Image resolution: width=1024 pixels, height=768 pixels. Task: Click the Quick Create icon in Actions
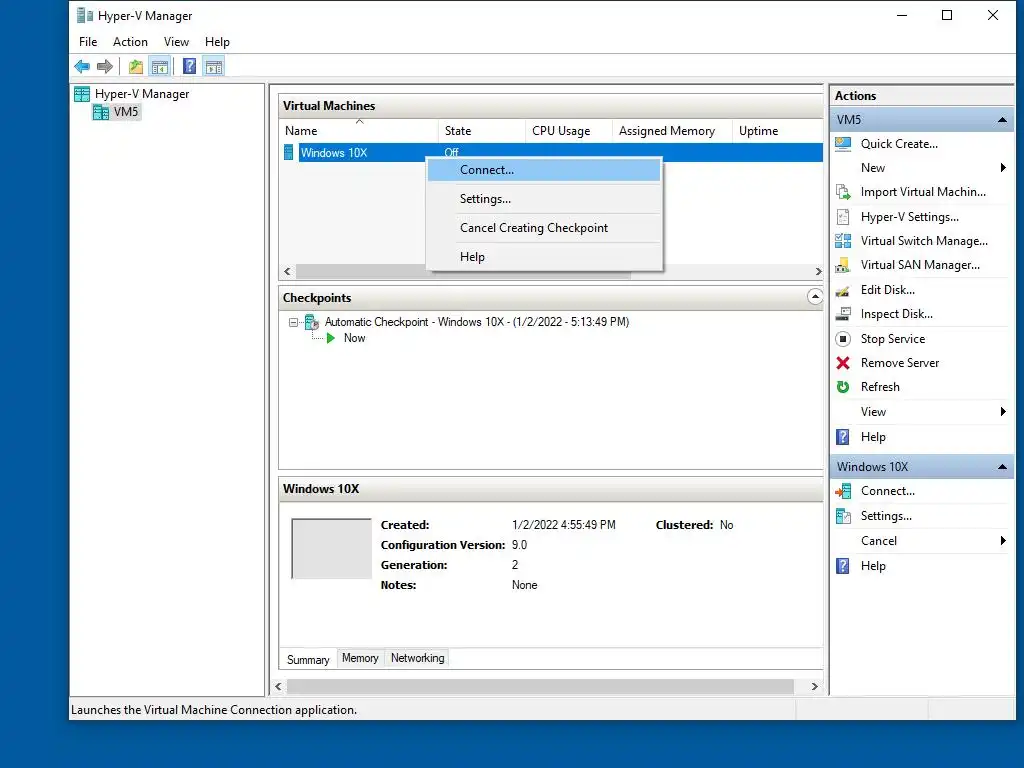pos(843,144)
